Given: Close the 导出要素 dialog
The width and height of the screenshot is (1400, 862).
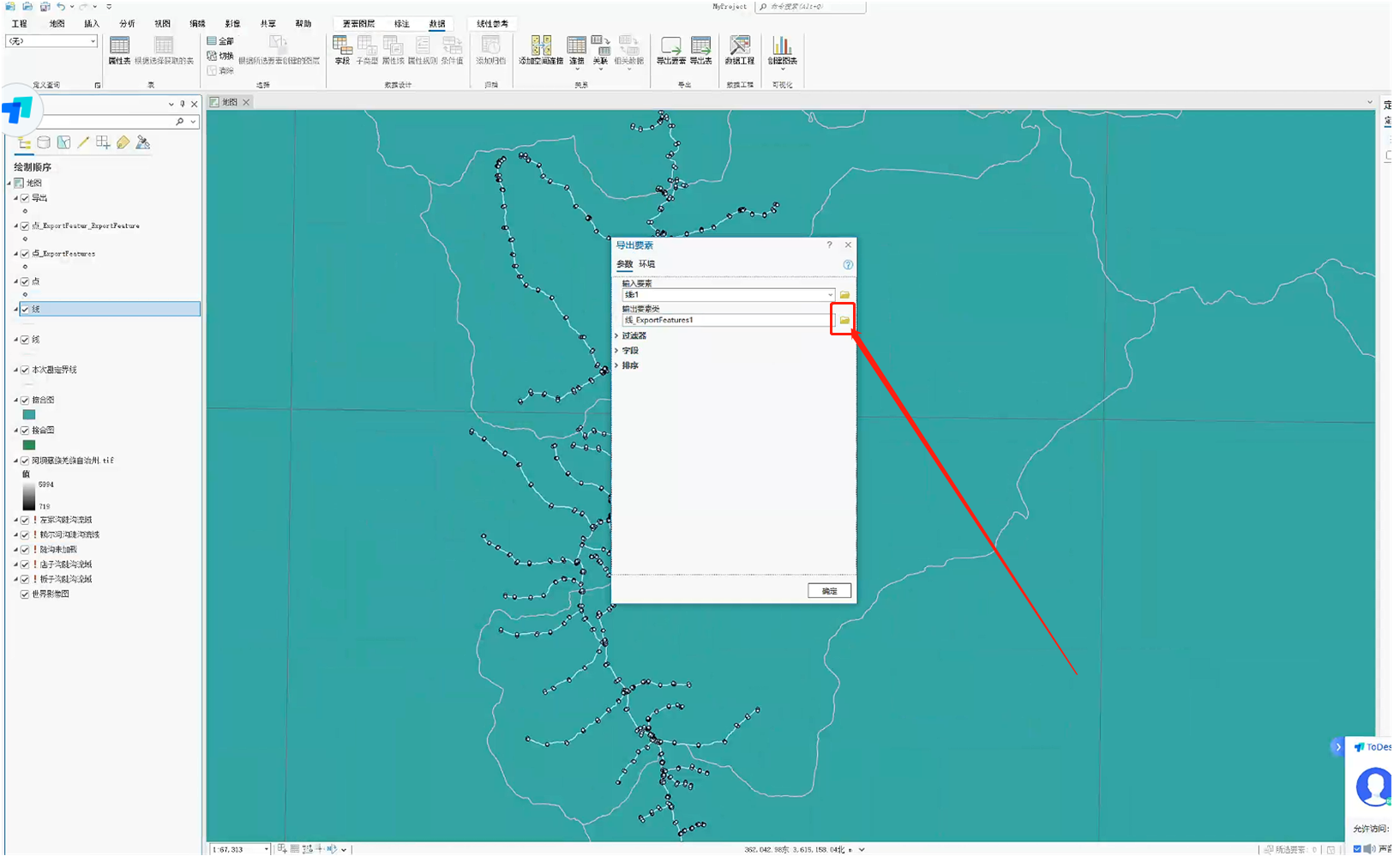Looking at the screenshot, I should [x=848, y=245].
